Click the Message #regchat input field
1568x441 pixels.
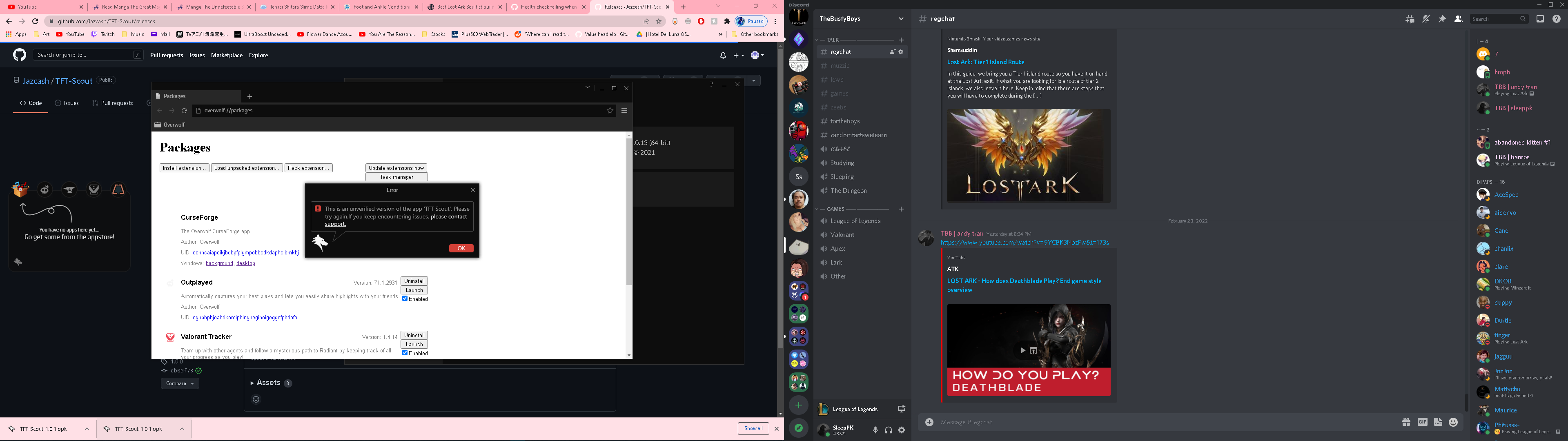[x=1156, y=422]
